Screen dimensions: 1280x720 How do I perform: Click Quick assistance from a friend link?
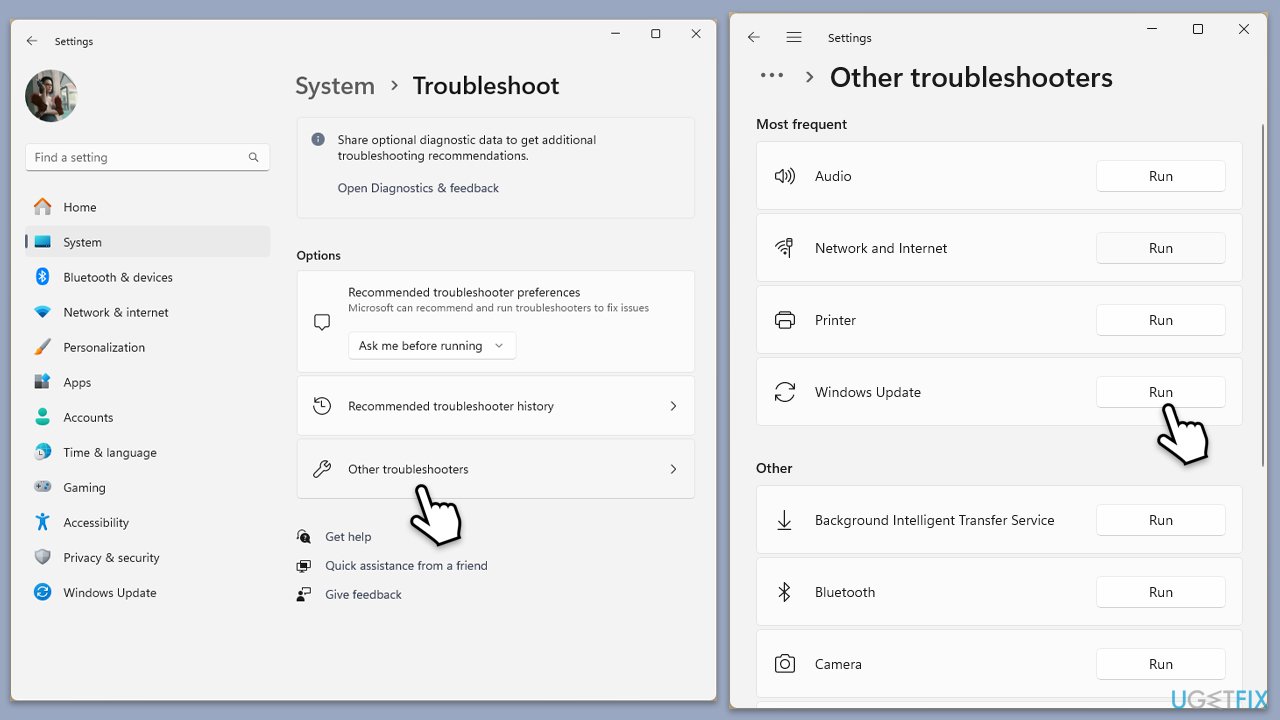coord(406,566)
